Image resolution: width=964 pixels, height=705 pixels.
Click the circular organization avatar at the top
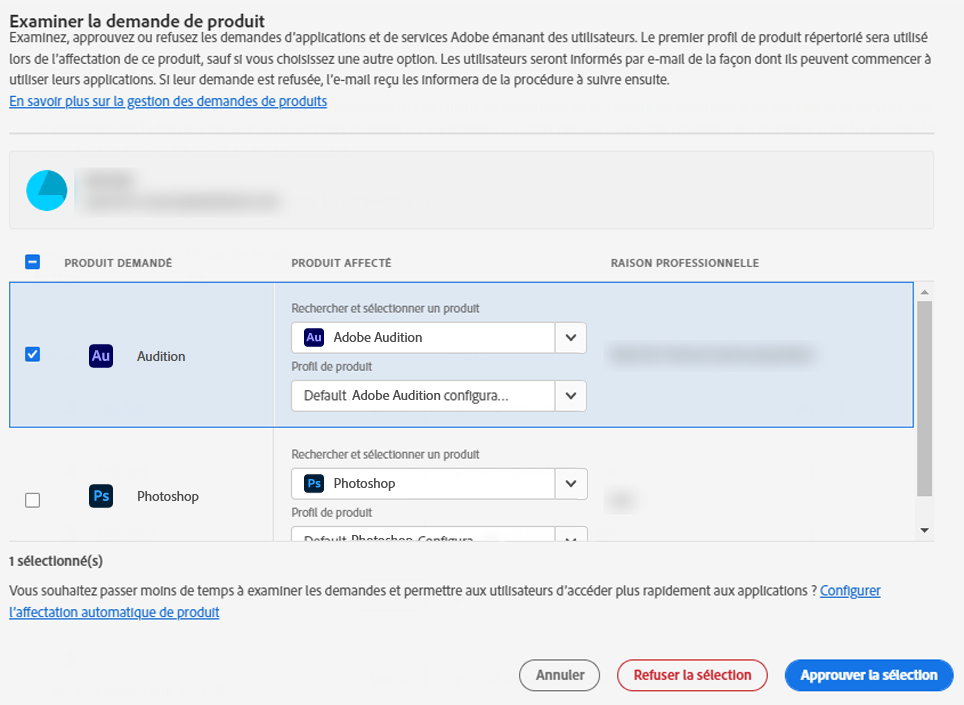click(46, 190)
